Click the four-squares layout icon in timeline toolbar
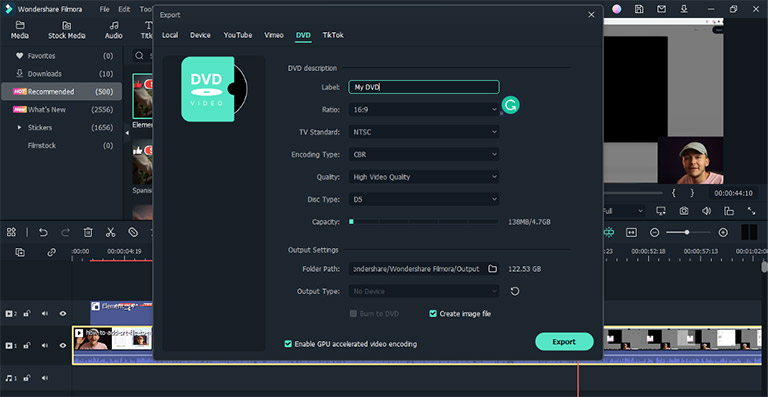This screenshot has width=768, height=397. [11, 233]
